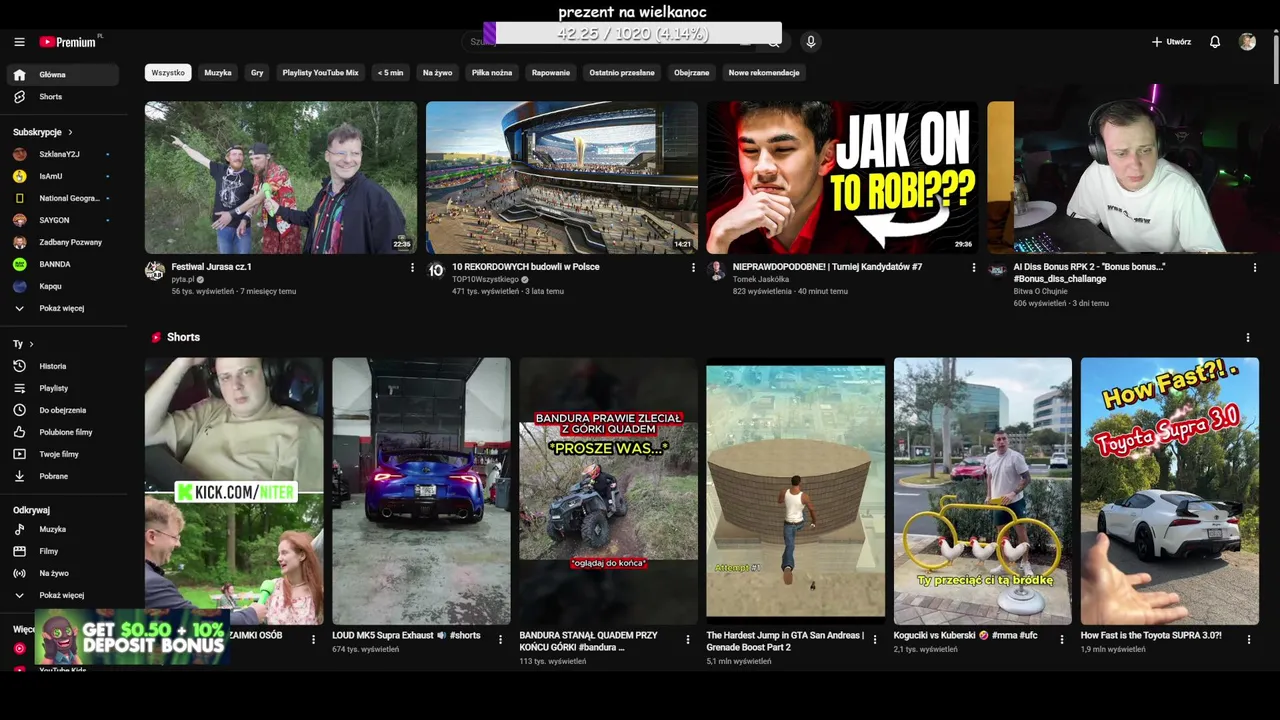
Task: Open NIEPRAWDOPODOBNE Turniej Kandydatów #7 title
Action: [x=827, y=267]
